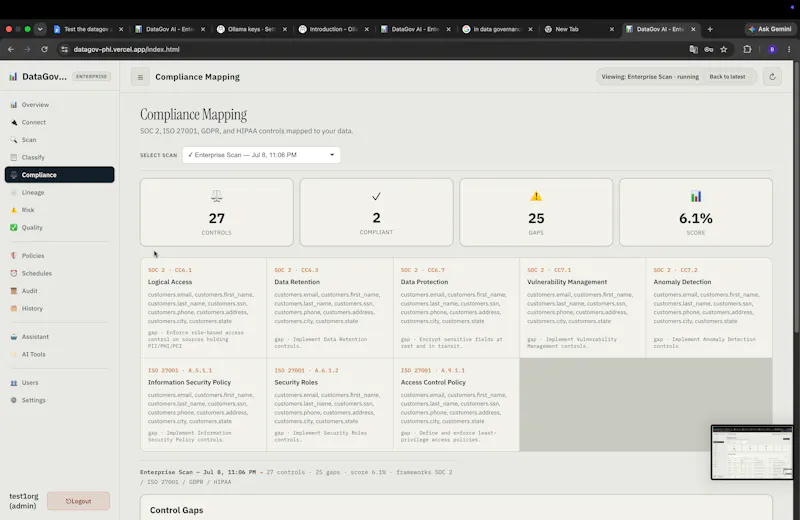This screenshot has height=520, width=800.
Task: Open the Select Scan dropdown
Action: click(x=261, y=155)
